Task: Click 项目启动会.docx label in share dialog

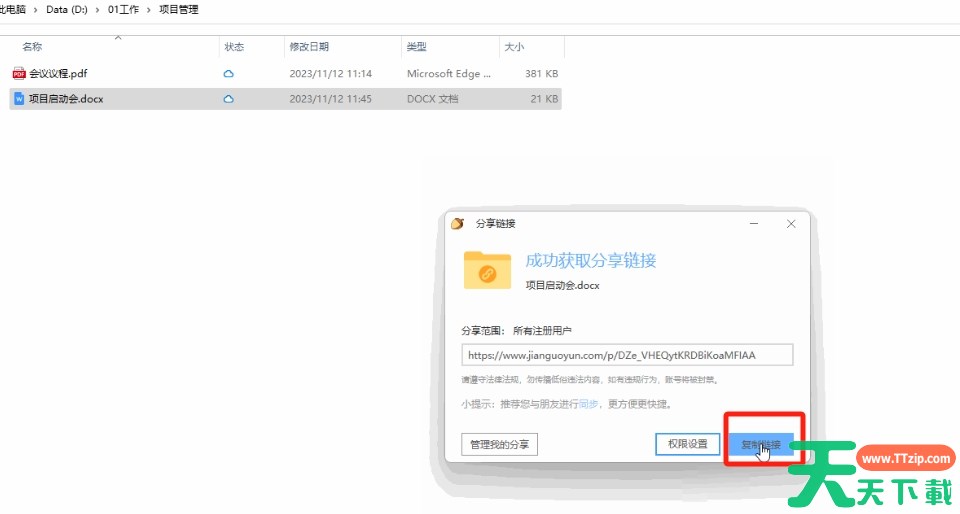Action: [563, 285]
